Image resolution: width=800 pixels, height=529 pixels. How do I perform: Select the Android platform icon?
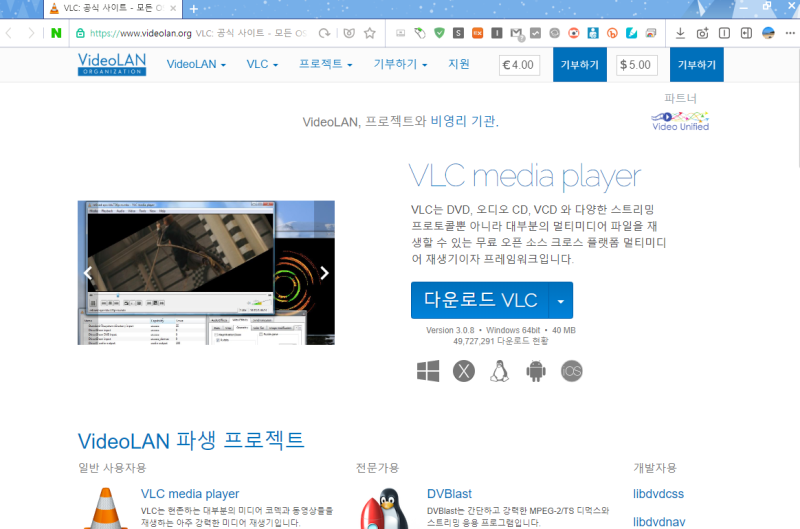[x=536, y=371]
